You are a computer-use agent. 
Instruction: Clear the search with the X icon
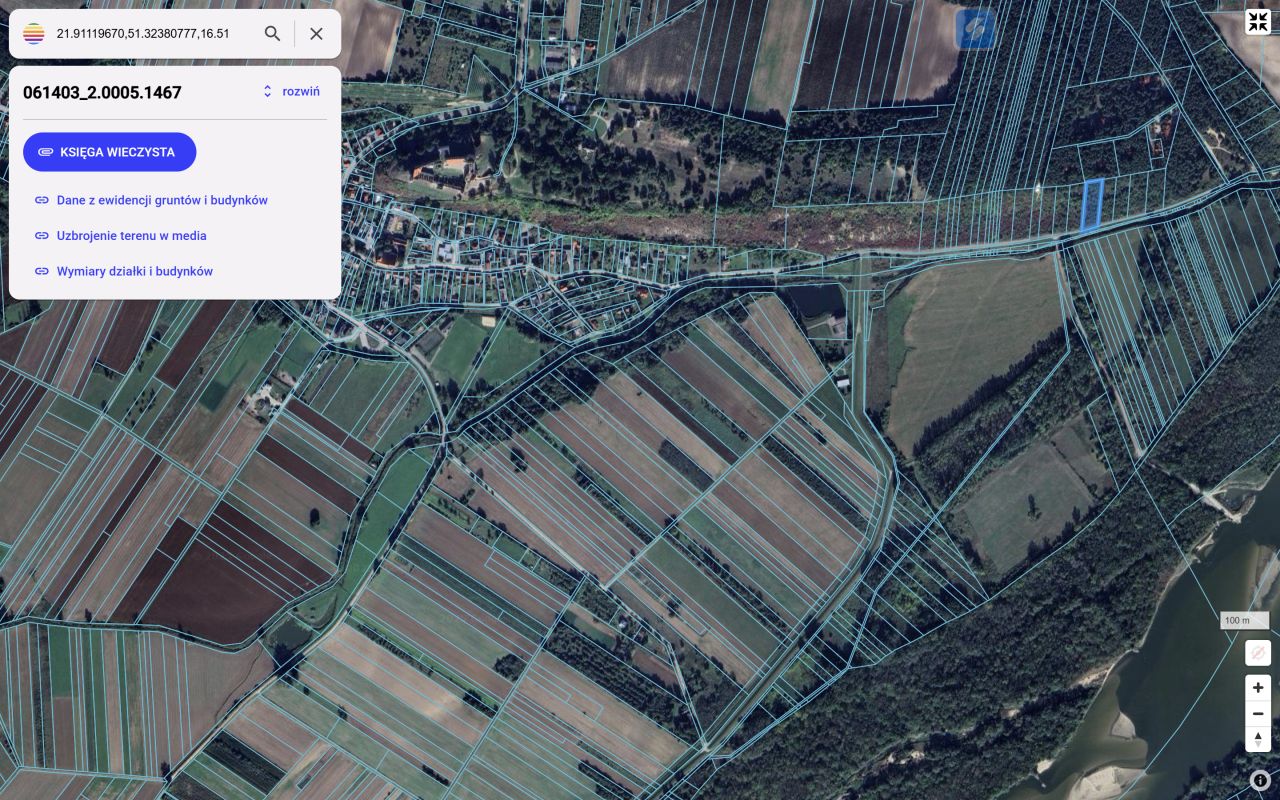pos(316,34)
